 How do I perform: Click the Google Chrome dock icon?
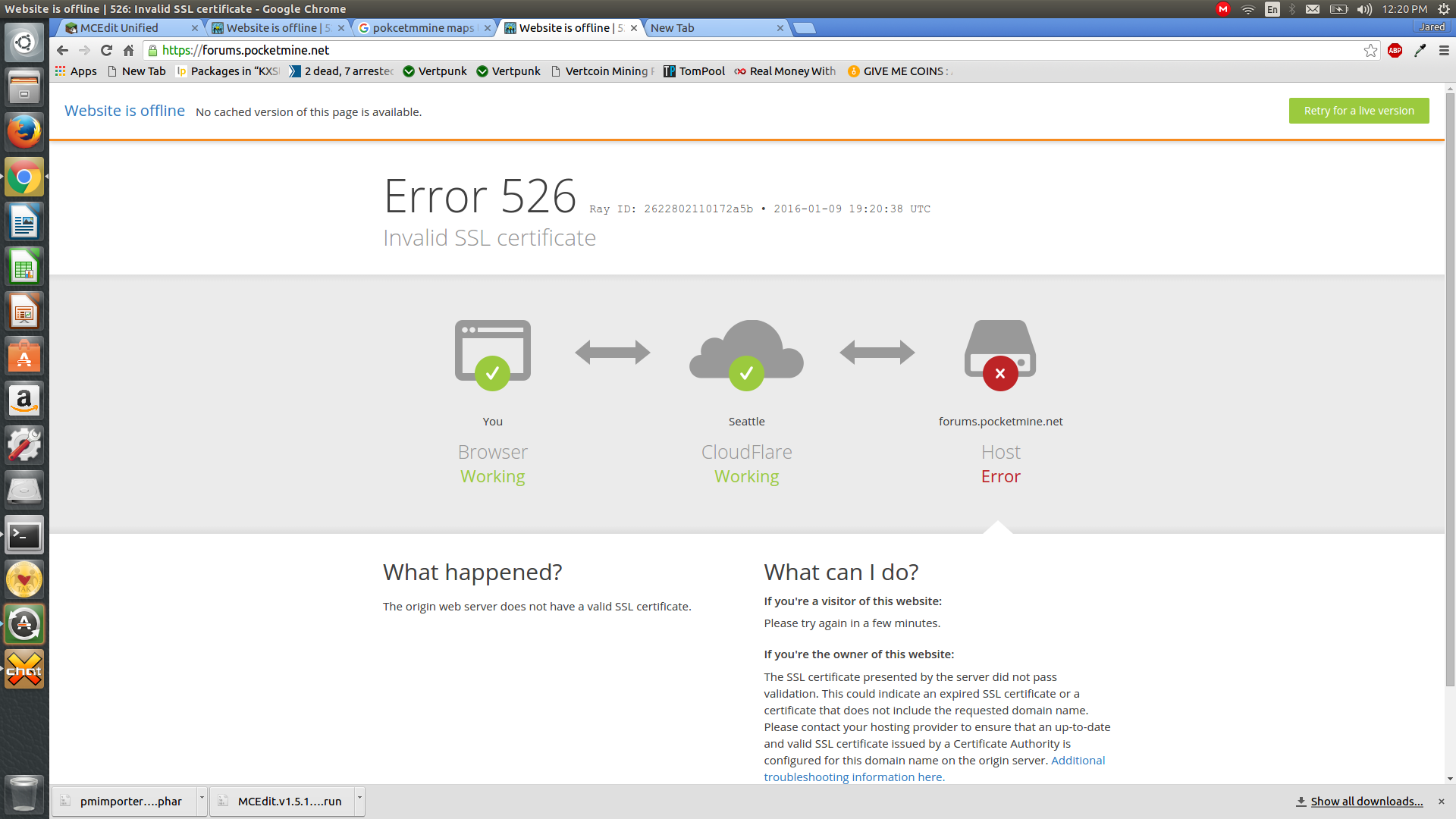24,177
